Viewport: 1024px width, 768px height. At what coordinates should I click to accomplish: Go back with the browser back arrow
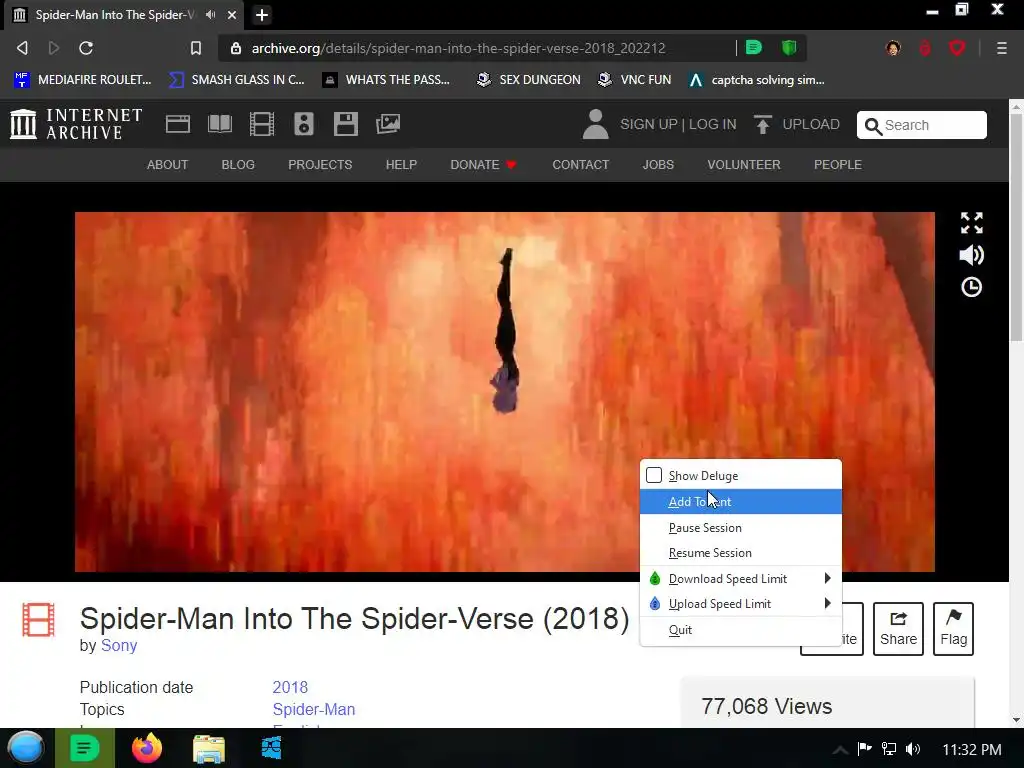click(x=22, y=48)
